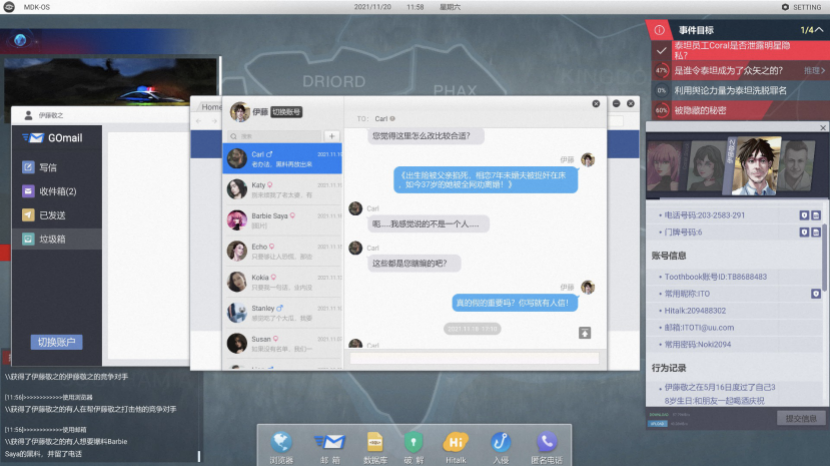The image size is (830, 468).
Task: Click the plus add-contact button in Hitalk
Action: pyautogui.click(x=332, y=136)
